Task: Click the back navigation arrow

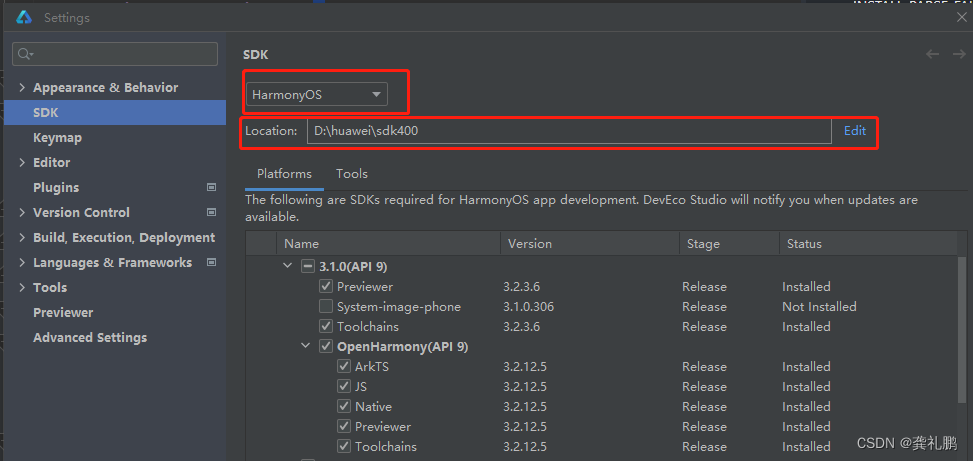Action: [x=932, y=54]
